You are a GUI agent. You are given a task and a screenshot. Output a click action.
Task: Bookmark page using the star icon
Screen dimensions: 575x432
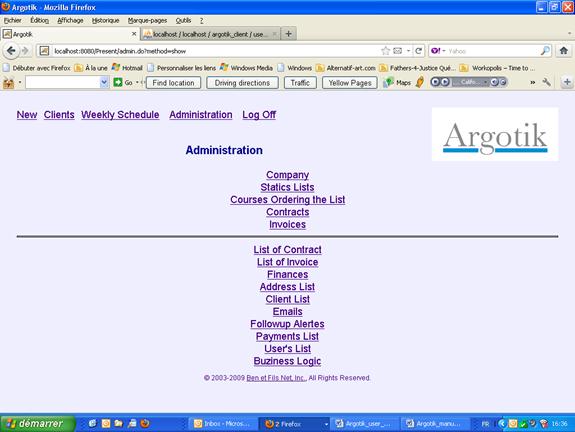pos(385,51)
